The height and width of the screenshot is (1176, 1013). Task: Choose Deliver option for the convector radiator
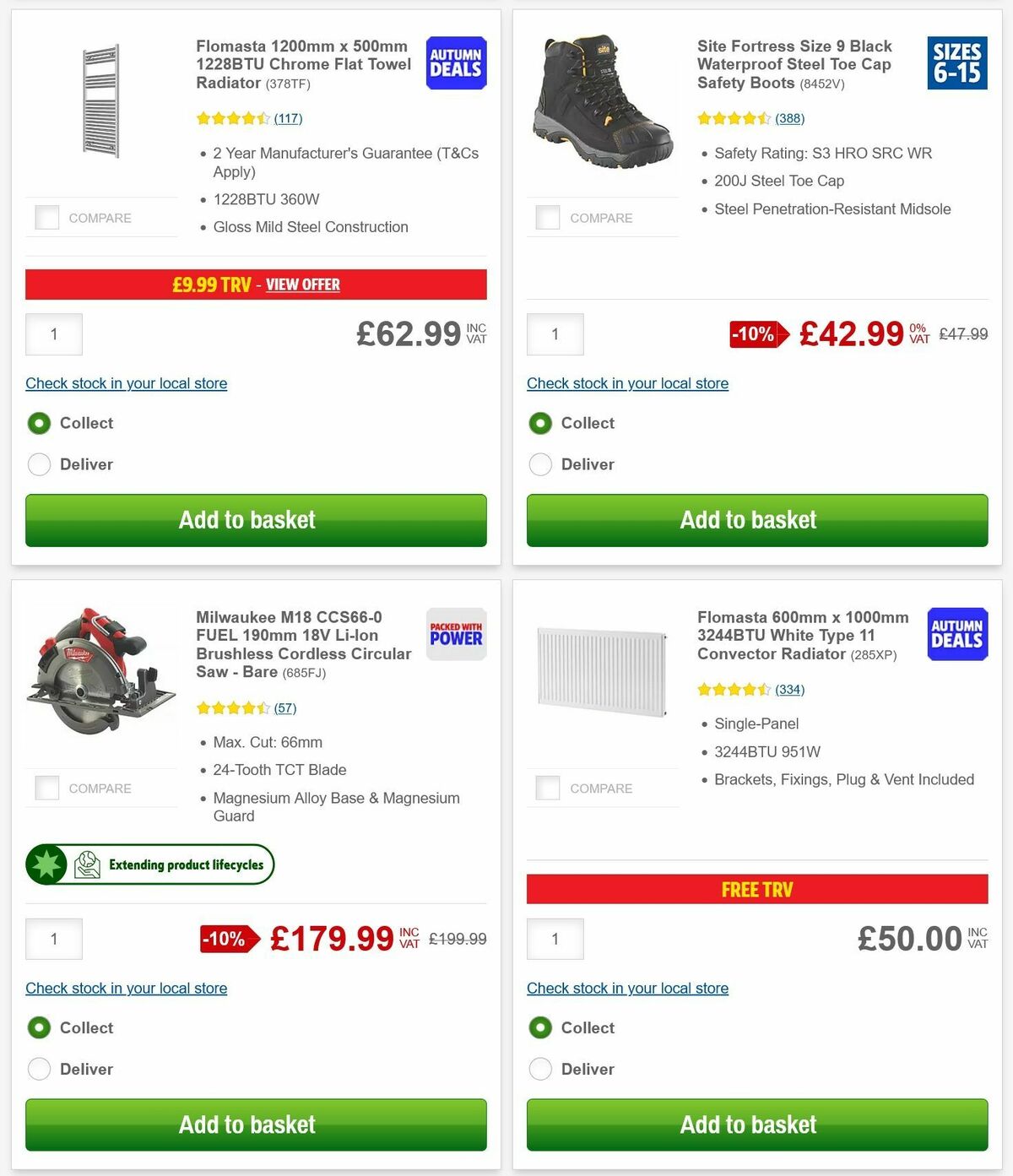(540, 1069)
